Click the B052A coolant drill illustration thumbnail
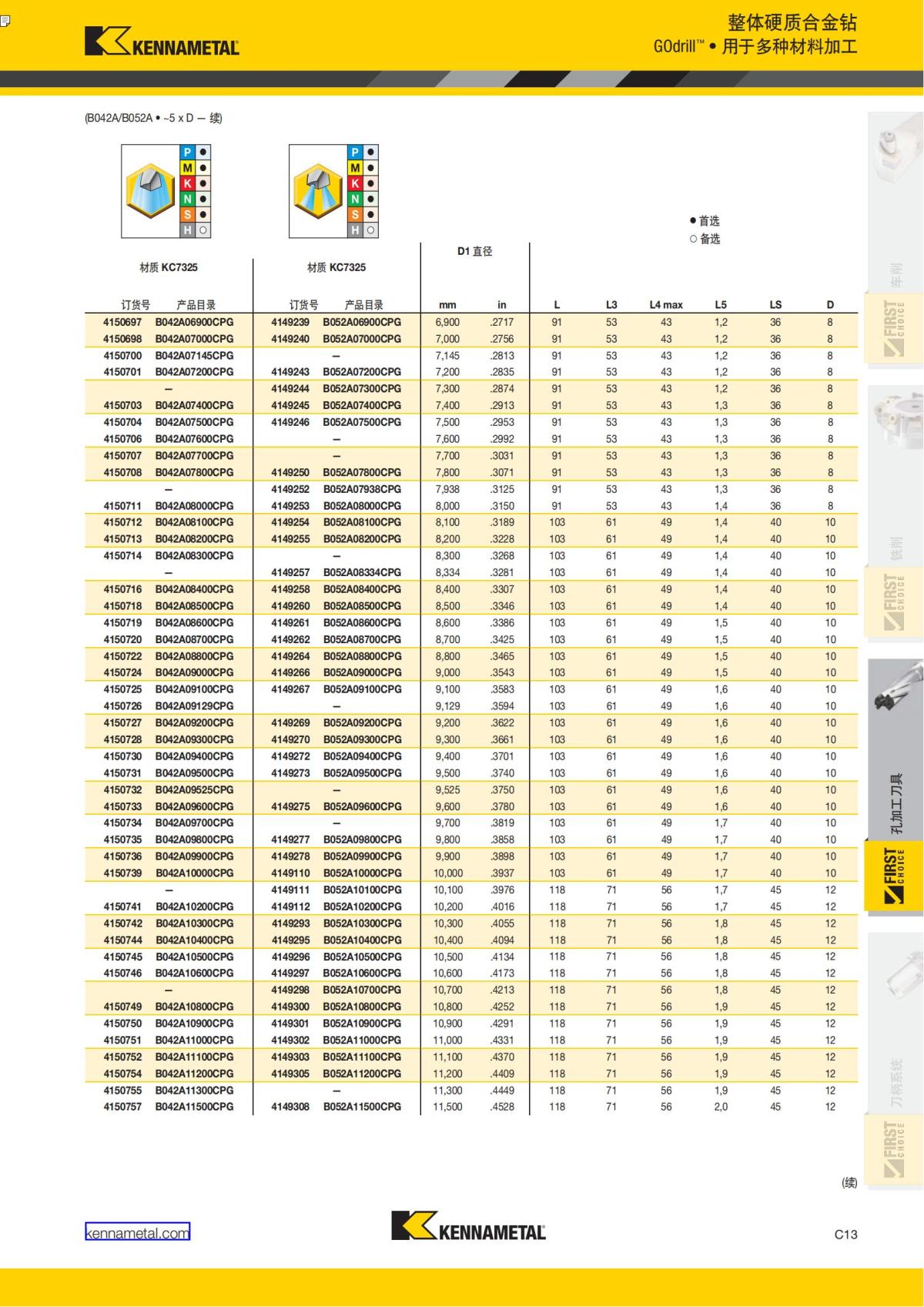Image resolution: width=924 pixels, height=1307 pixels. pyautogui.click(x=319, y=191)
